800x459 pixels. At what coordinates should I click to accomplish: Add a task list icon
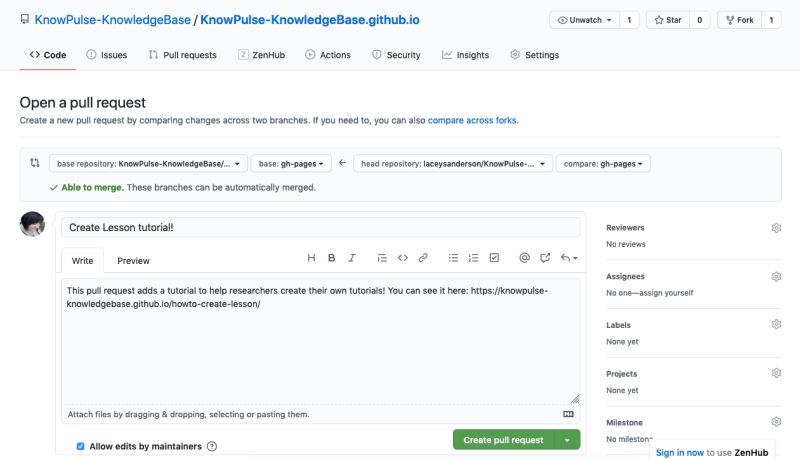[494, 258]
